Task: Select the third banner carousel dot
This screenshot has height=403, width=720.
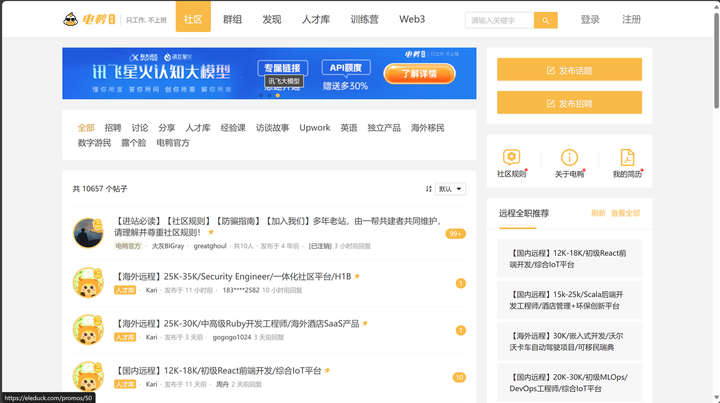Action: pos(277,95)
